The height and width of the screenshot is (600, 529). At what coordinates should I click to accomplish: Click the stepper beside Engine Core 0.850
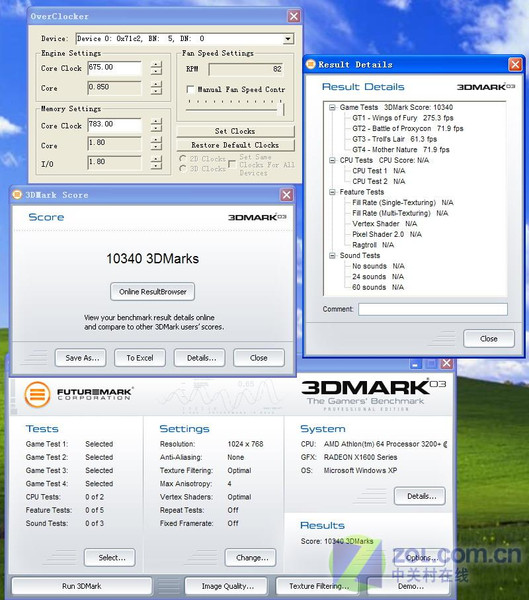pyautogui.click(x=156, y=88)
